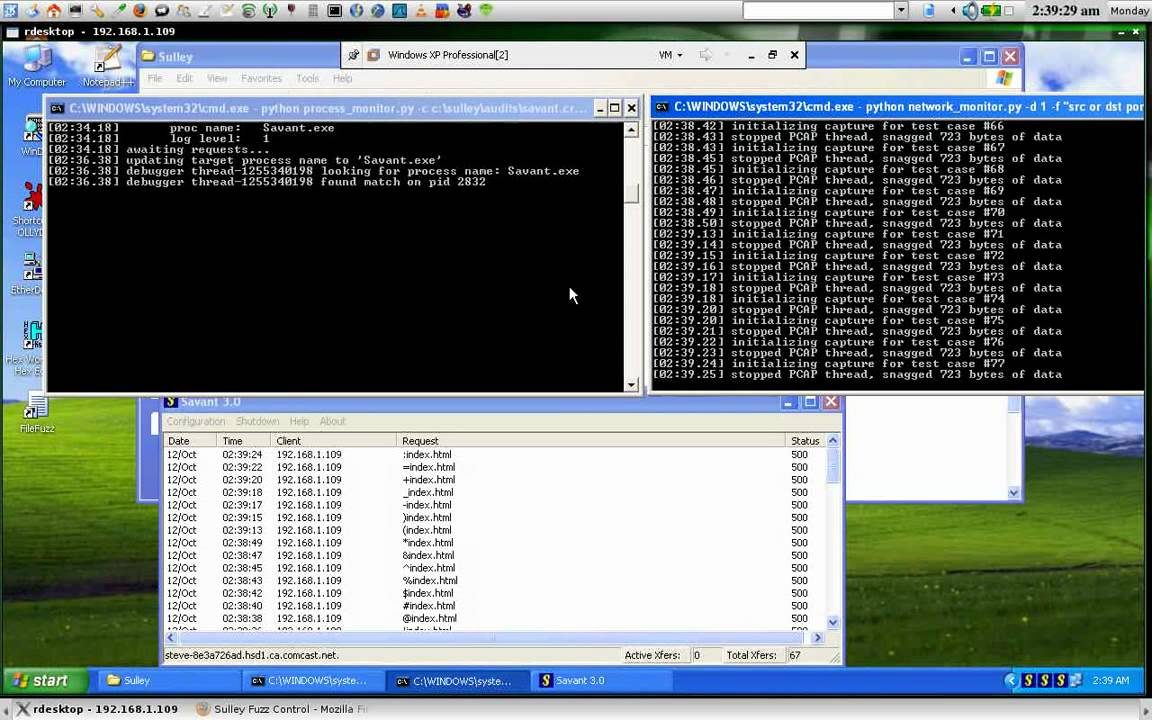Launch Firefox from the top panel

pos(140,10)
